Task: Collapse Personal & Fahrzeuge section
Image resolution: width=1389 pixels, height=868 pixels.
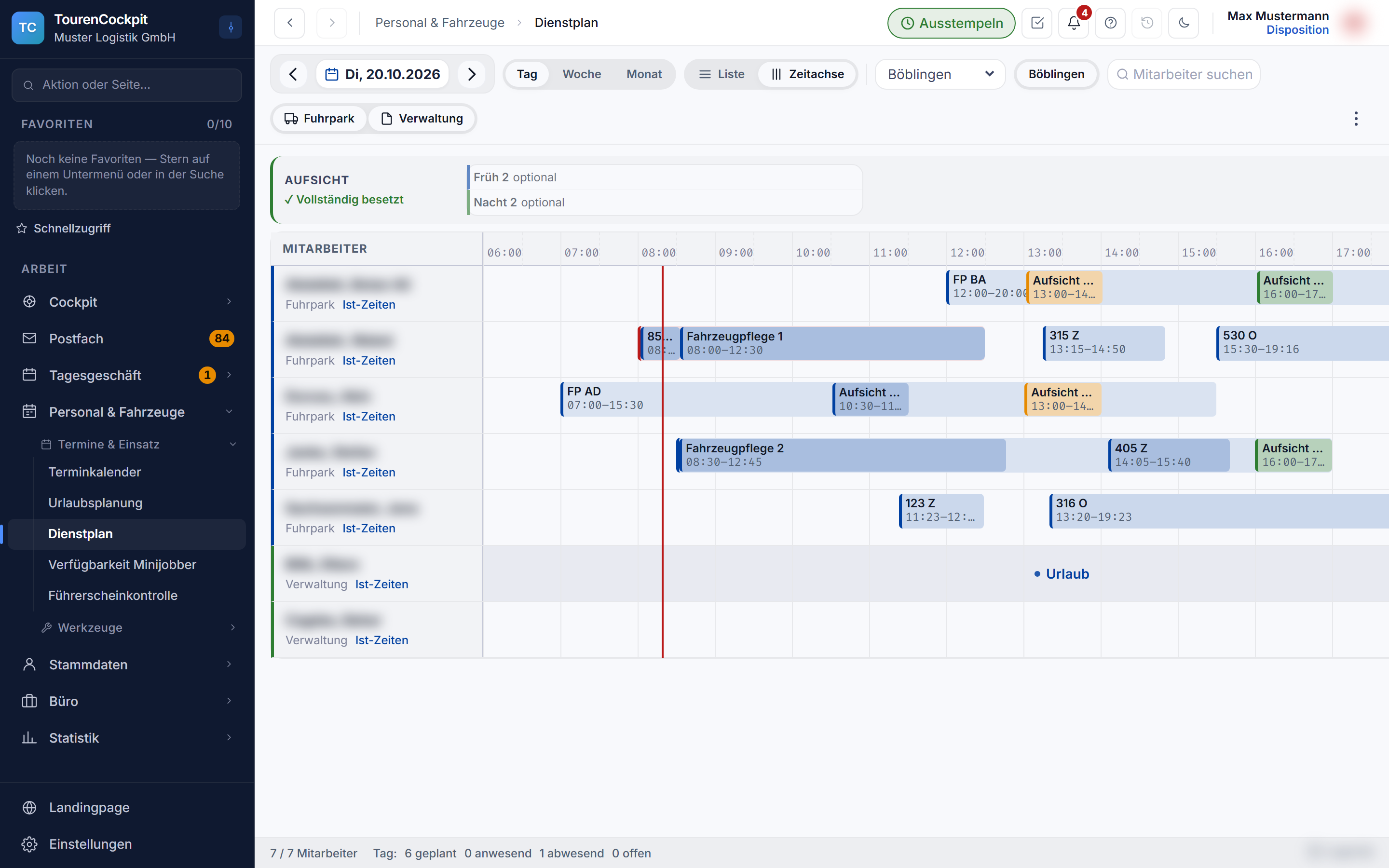Action: pos(229,412)
